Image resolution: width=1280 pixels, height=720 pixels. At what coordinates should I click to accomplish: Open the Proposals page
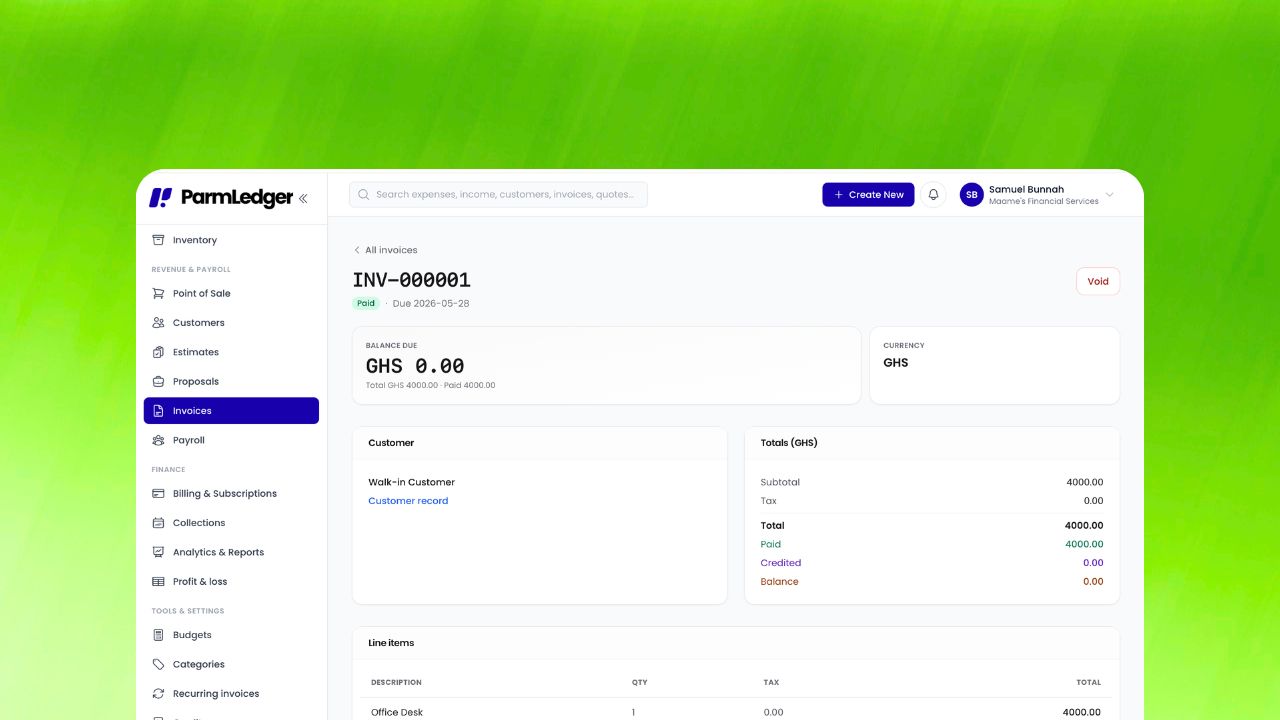pos(232,381)
